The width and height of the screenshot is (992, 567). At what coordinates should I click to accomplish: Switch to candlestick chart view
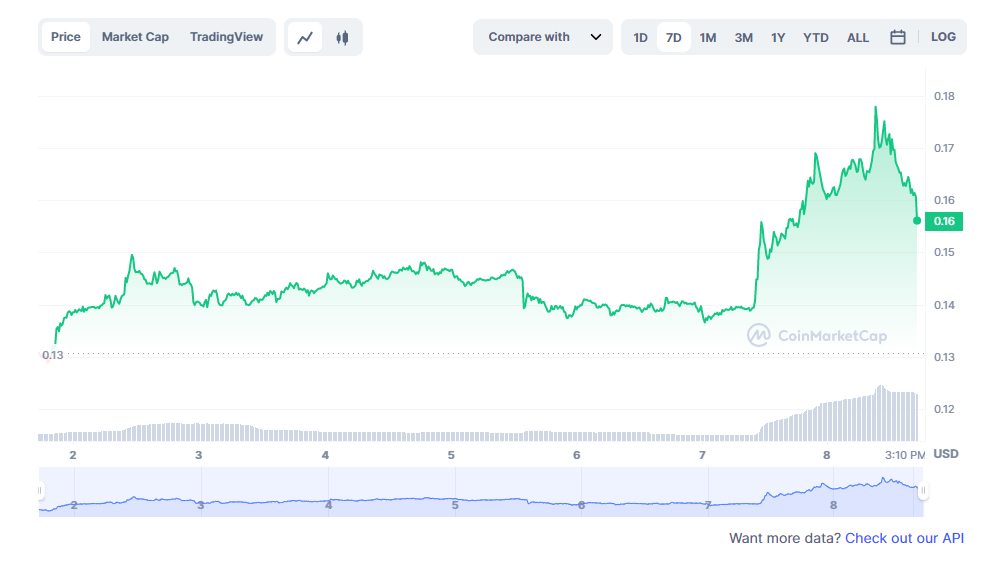point(342,37)
